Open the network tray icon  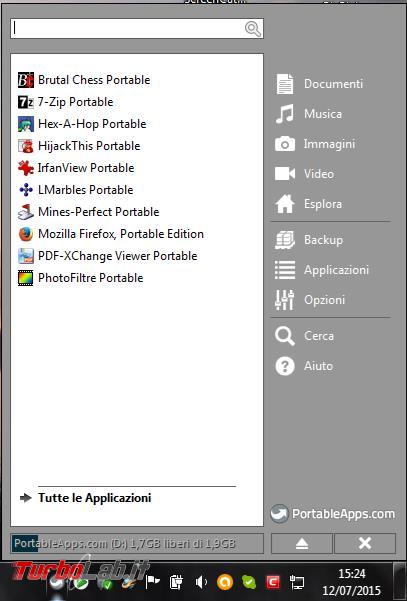[x=297, y=582]
